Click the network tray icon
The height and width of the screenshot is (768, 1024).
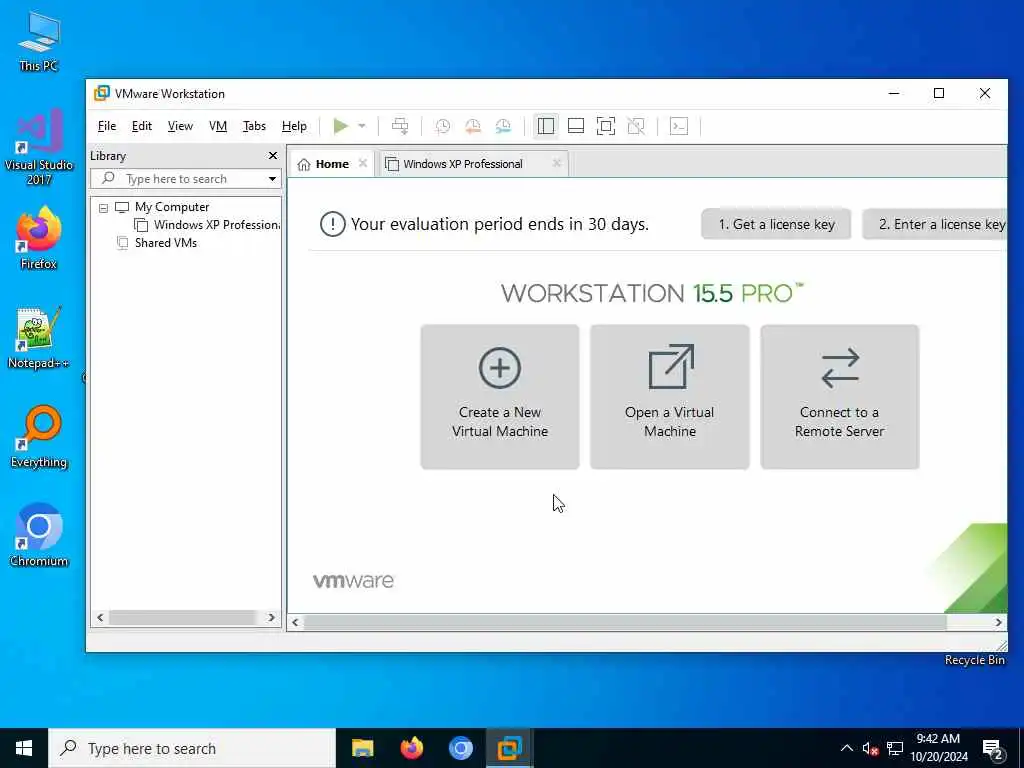[895, 749]
